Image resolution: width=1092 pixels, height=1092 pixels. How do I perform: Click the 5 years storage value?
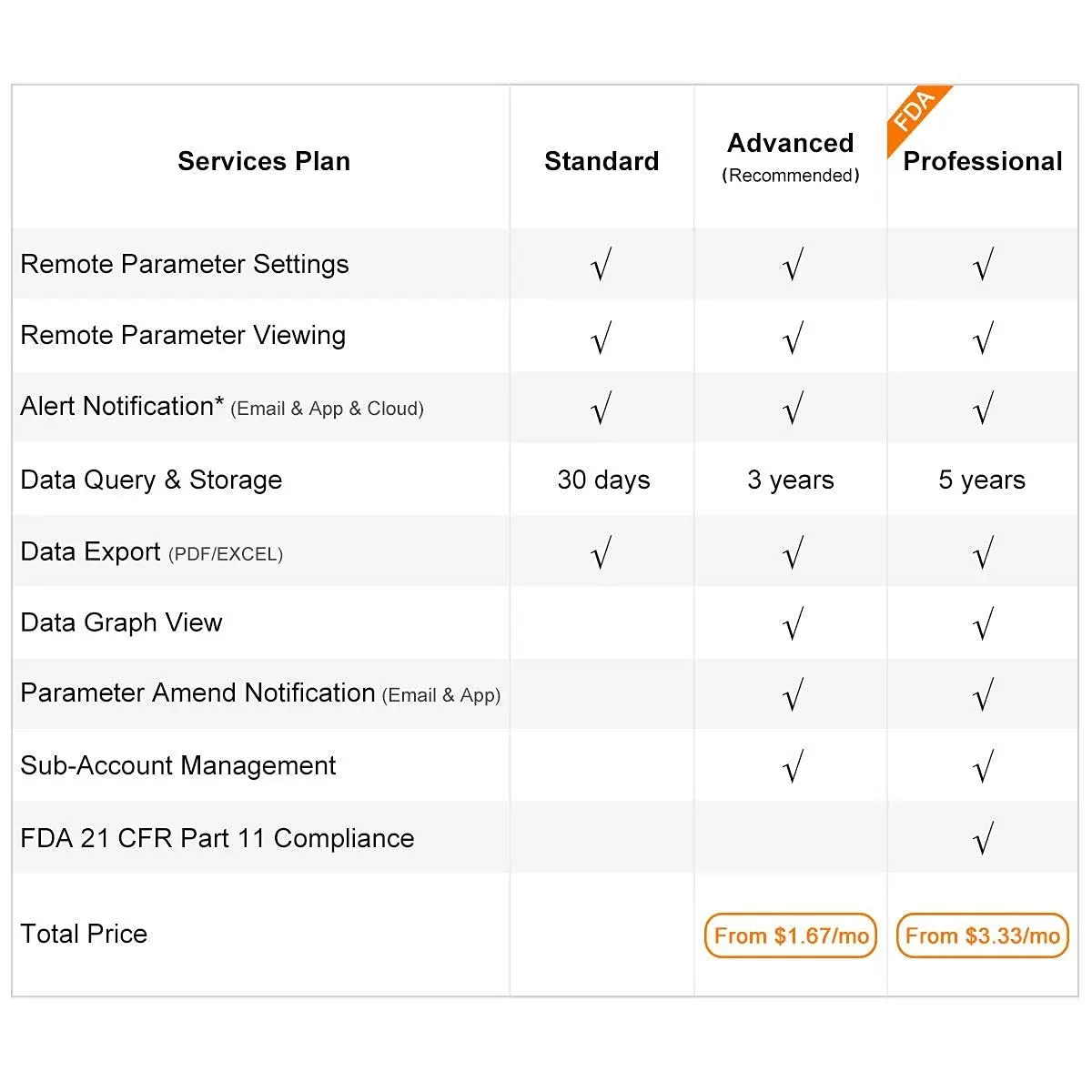coord(982,480)
